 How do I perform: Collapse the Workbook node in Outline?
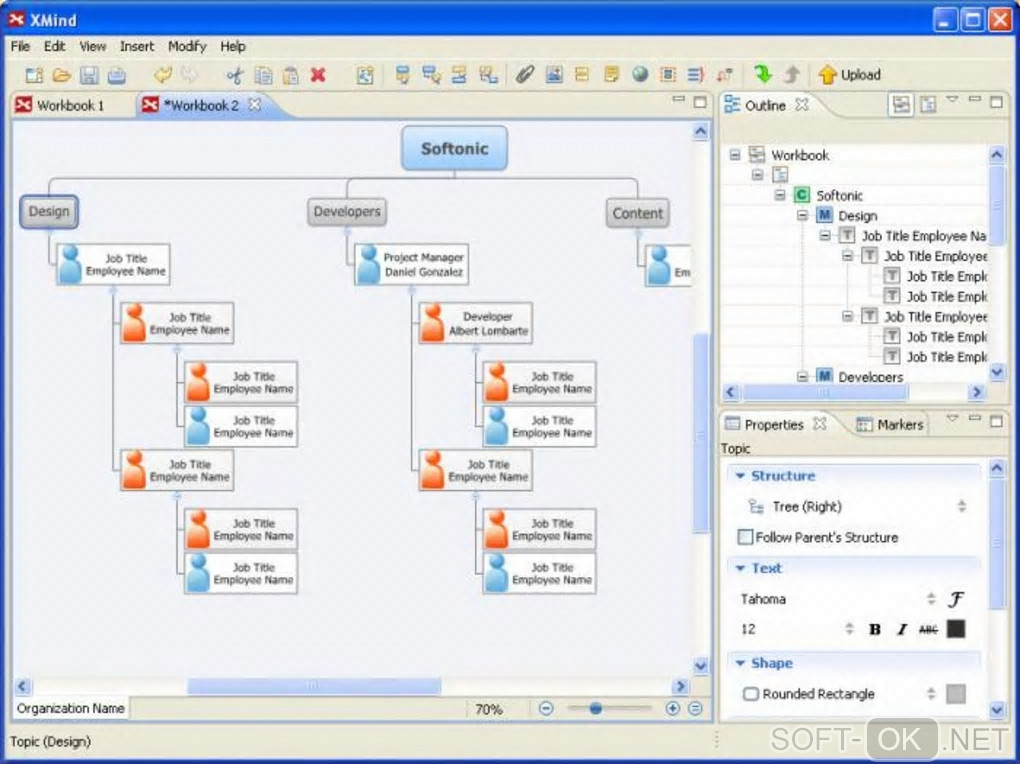(735, 155)
